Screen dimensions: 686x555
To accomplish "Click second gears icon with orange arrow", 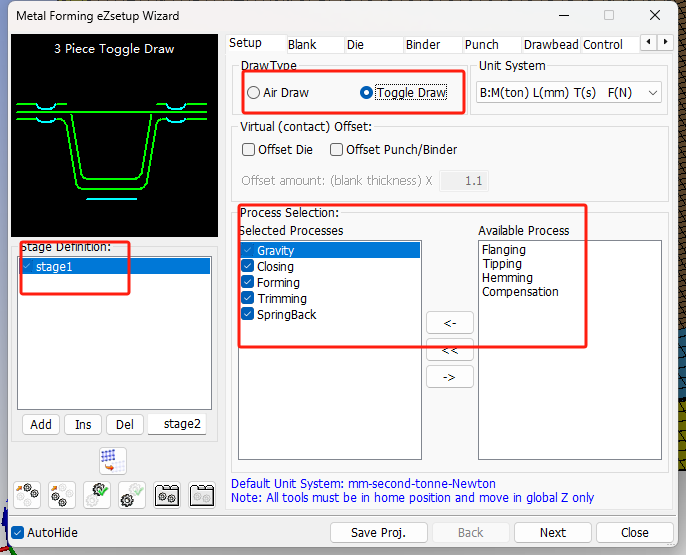I will 62,495.
